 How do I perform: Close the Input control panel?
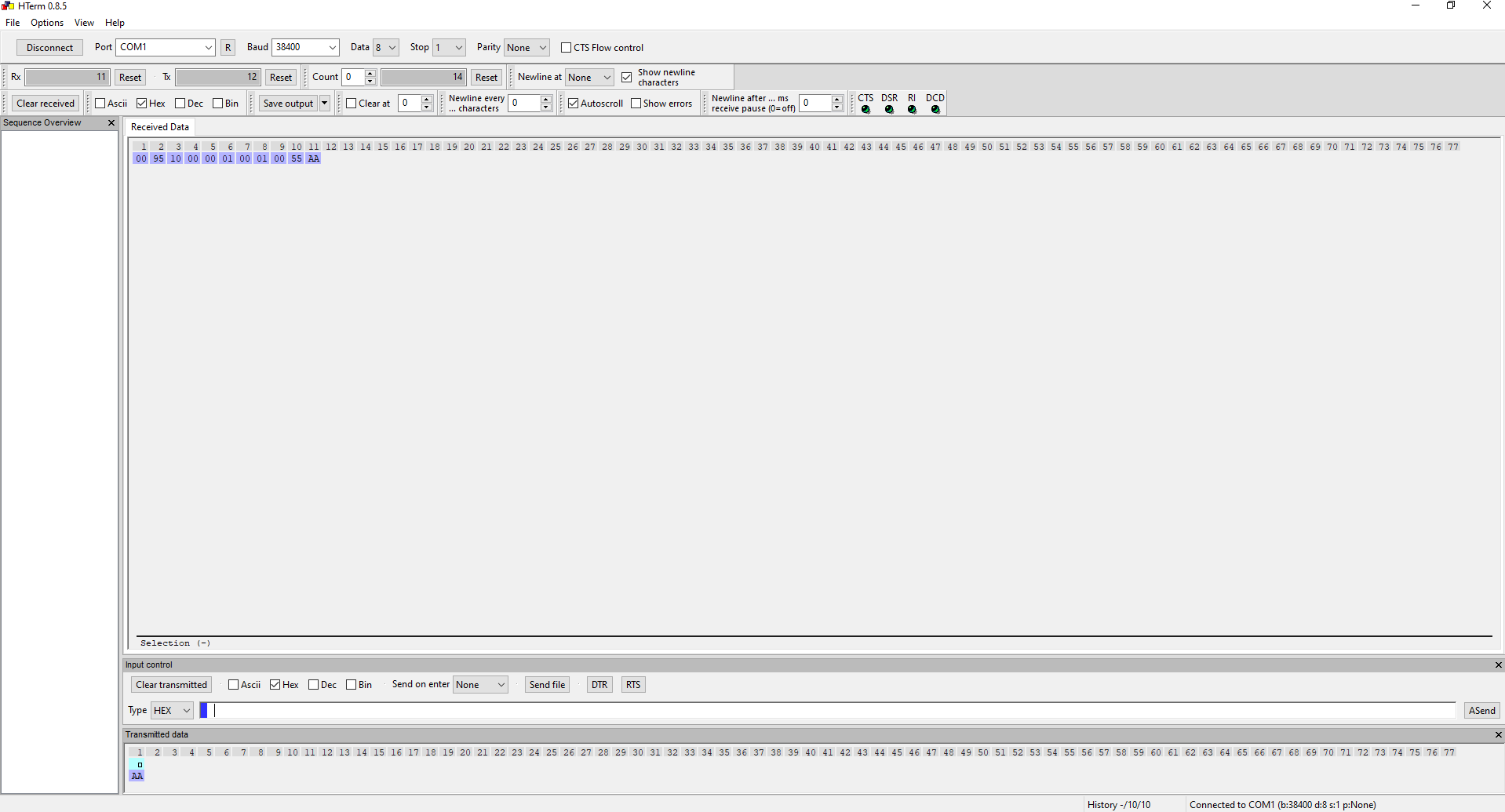(1498, 665)
